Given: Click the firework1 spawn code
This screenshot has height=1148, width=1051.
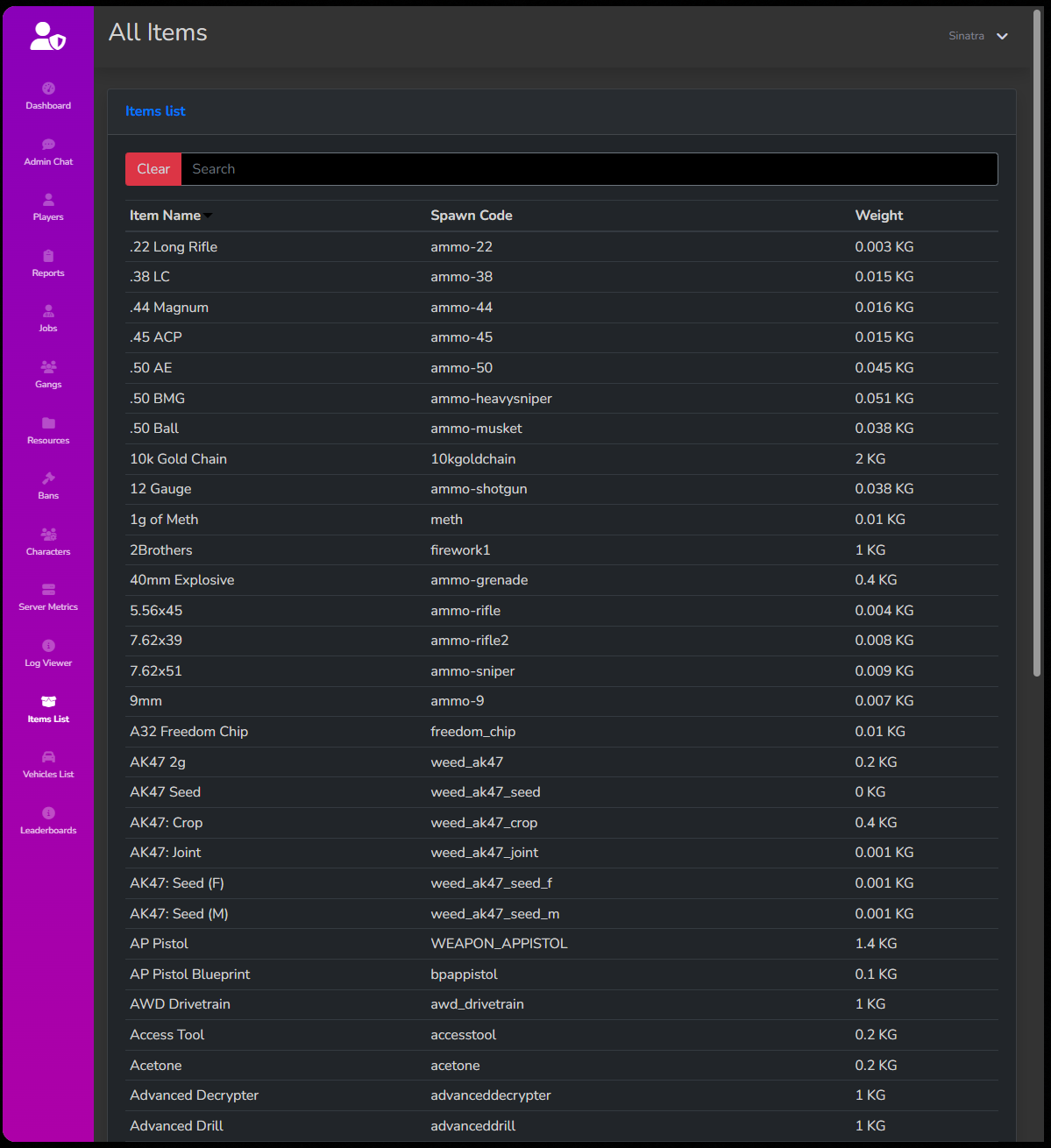Looking at the screenshot, I should pyautogui.click(x=460, y=550).
